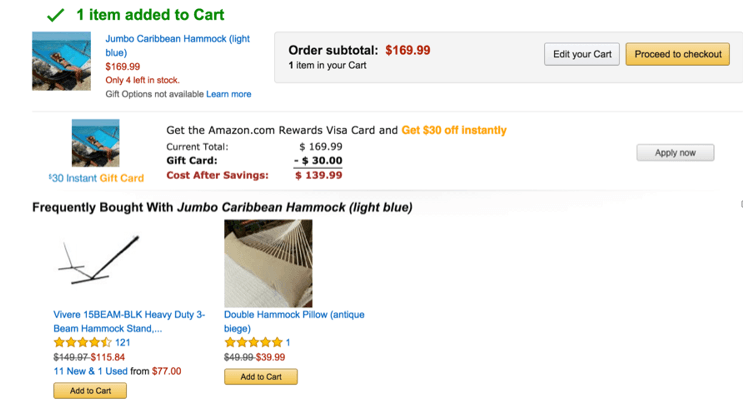This screenshot has height=410, width=743.
Task: Open the Jumbo Caribbean Hammock cart thumbnail
Action: pyautogui.click(x=61, y=61)
